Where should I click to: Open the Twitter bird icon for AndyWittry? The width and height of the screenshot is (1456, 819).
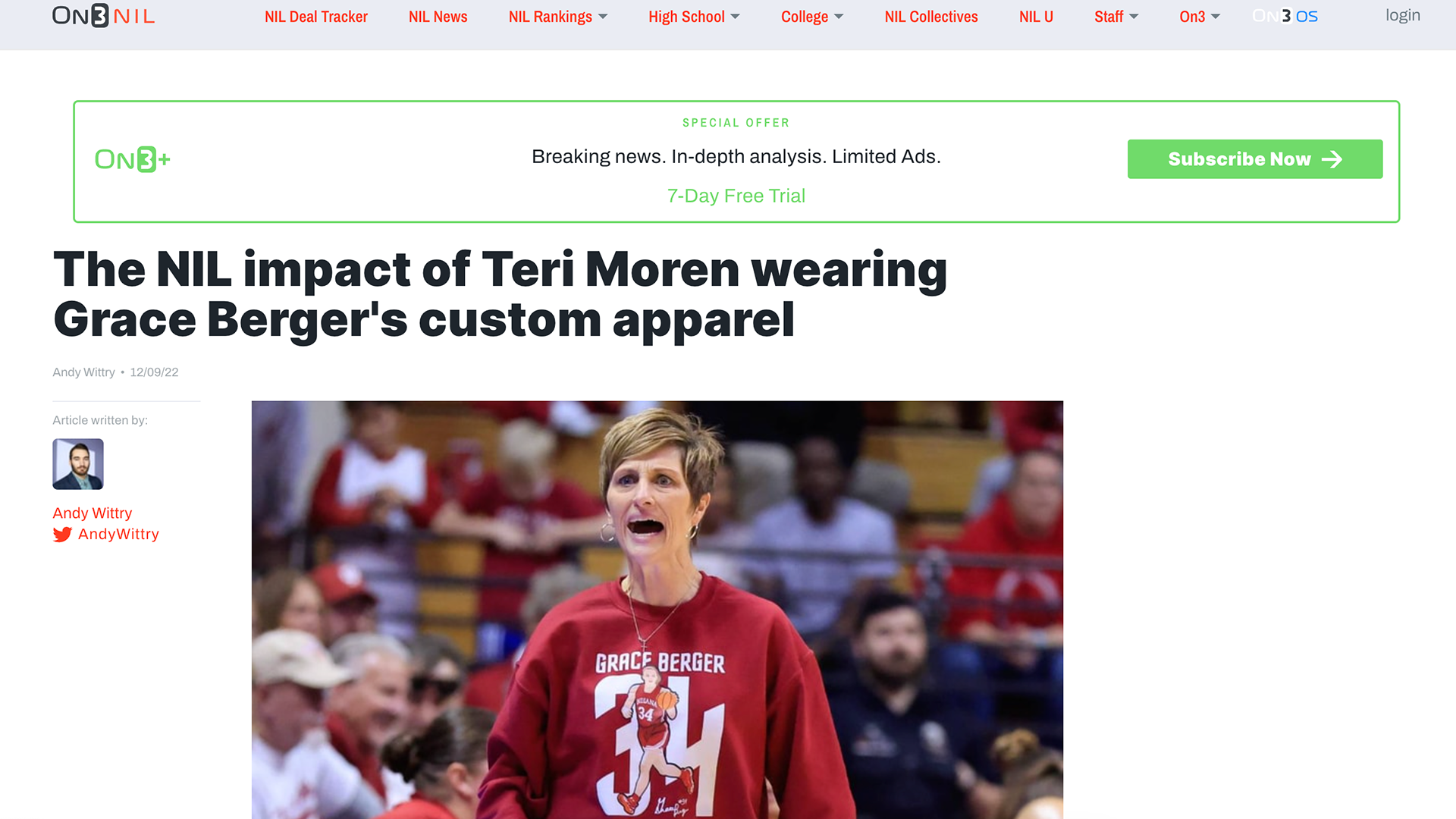(62, 535)
